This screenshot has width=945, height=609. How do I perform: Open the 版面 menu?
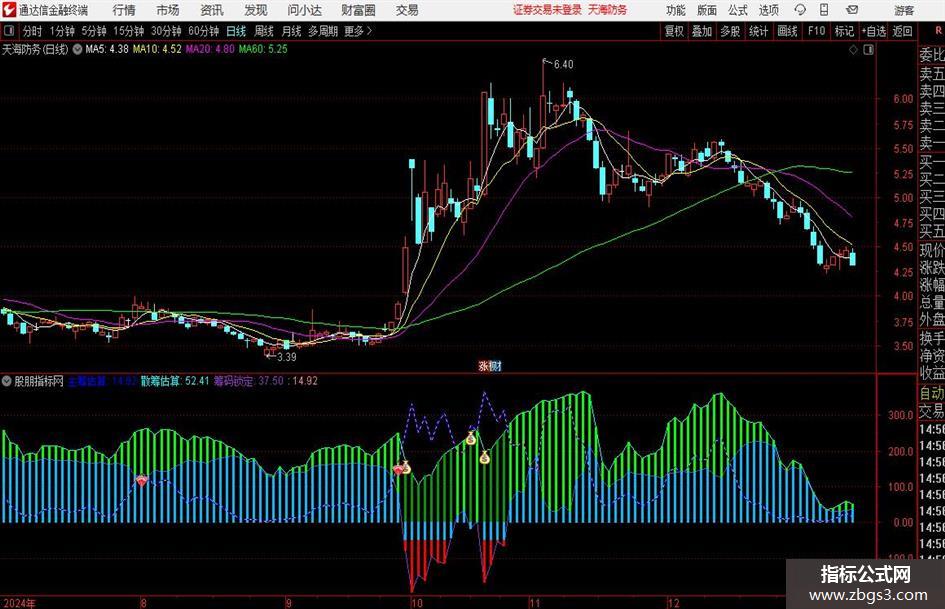pyautogui.click(x=706, y=10)
